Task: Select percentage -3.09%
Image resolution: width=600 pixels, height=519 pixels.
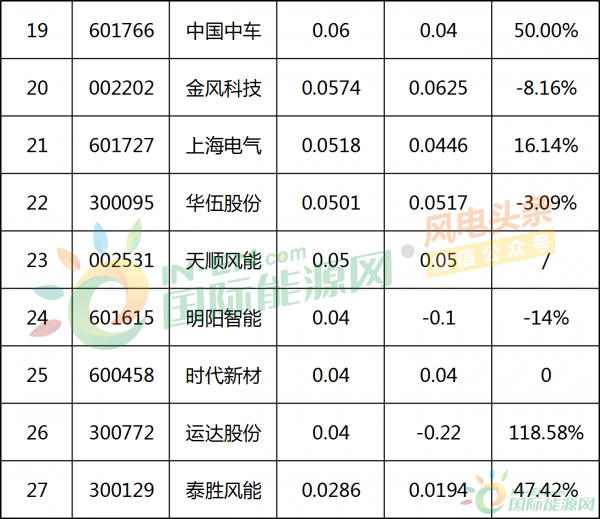Action: coord(546,203)
